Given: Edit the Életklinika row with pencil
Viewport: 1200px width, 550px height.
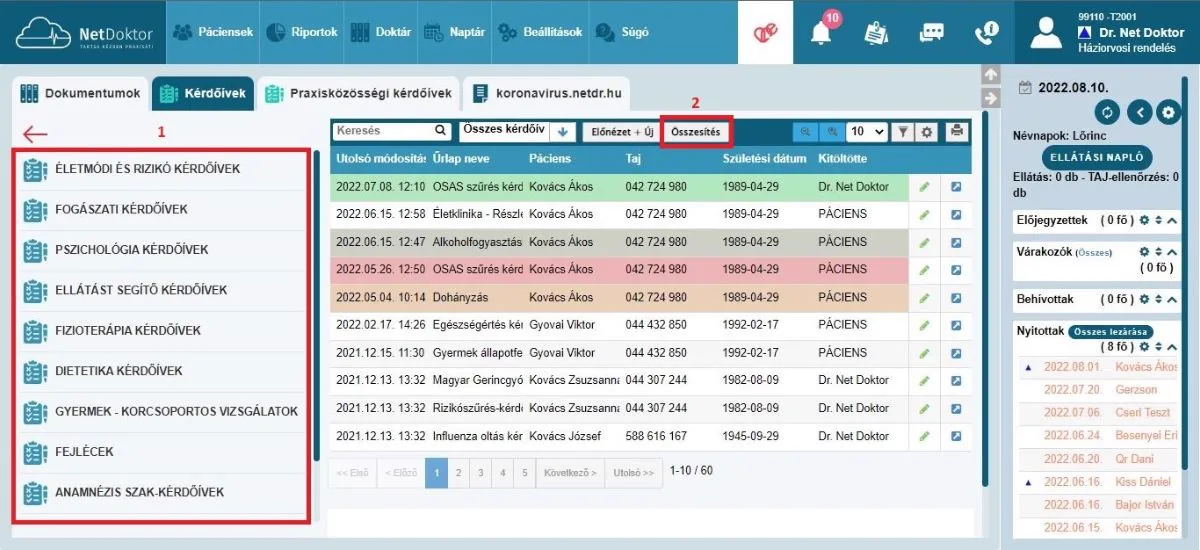Looking at the screenshot, I should tap(924, 214).
